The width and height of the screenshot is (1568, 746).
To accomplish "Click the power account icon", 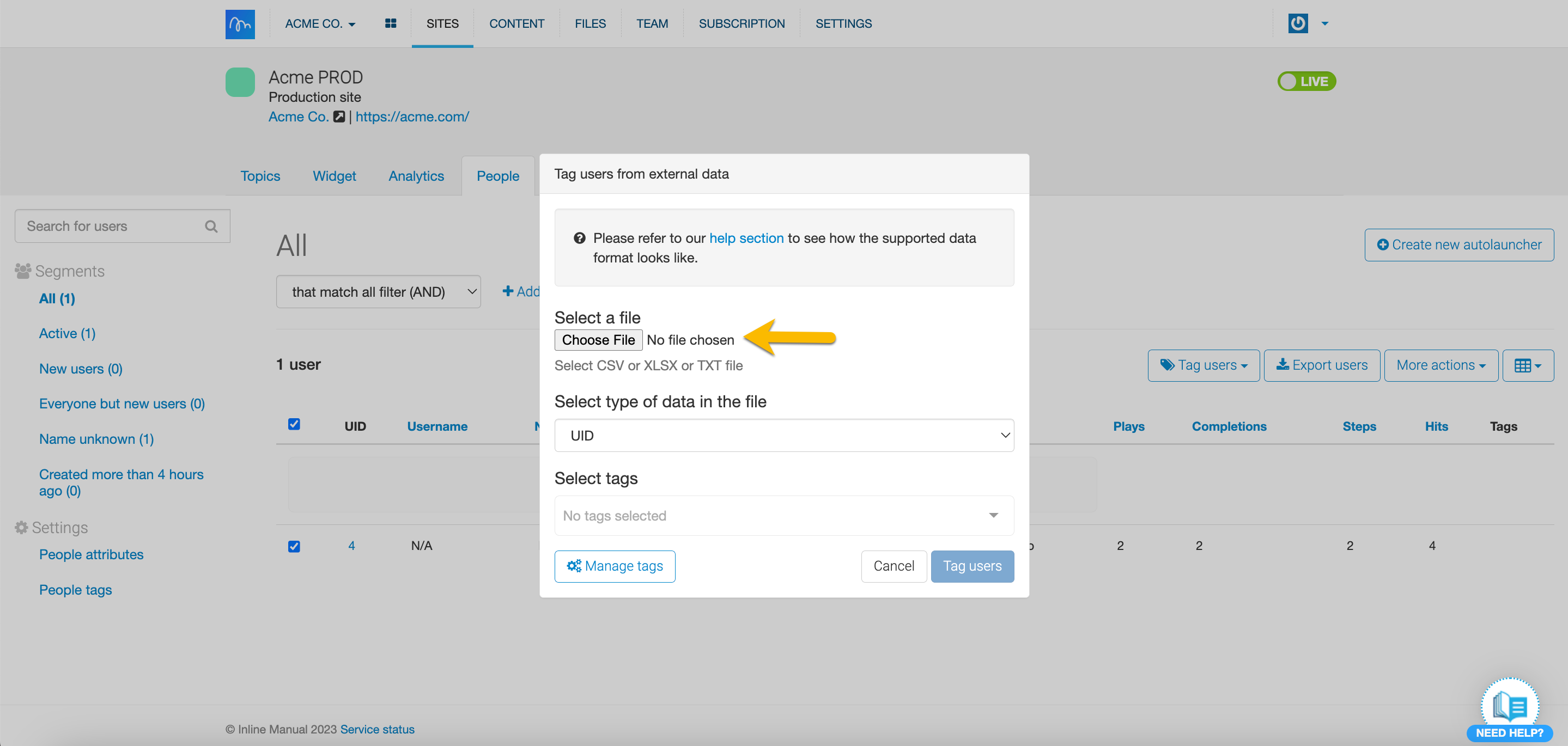I will 1298,24.
